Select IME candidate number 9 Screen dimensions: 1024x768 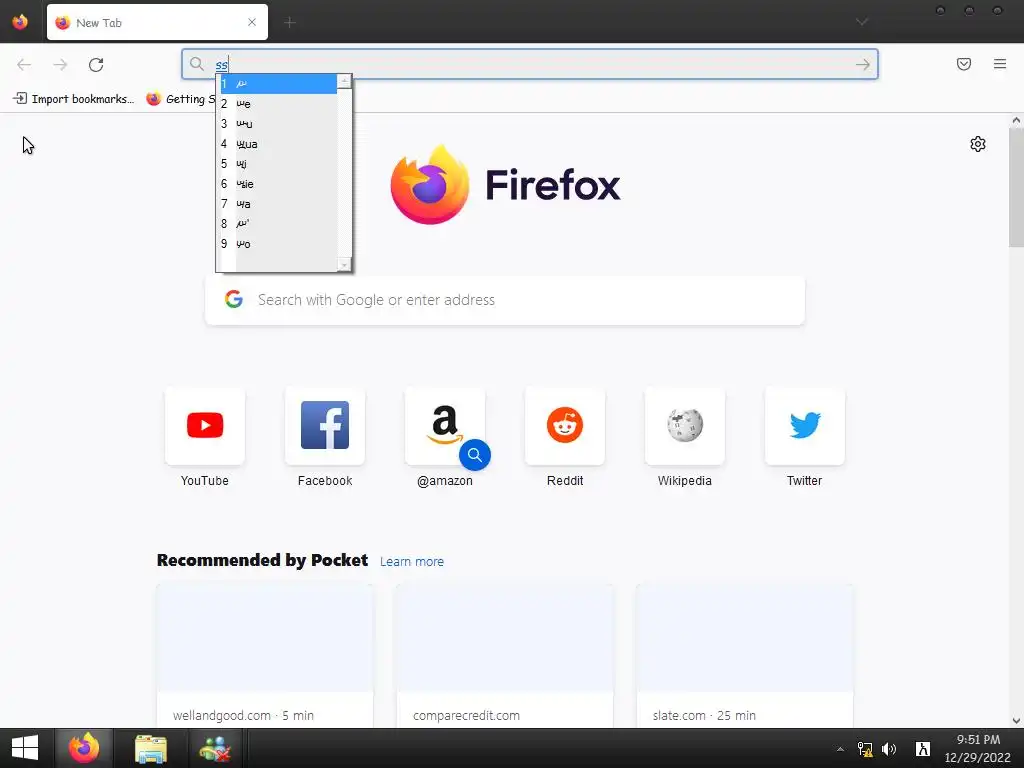[278, 244]
